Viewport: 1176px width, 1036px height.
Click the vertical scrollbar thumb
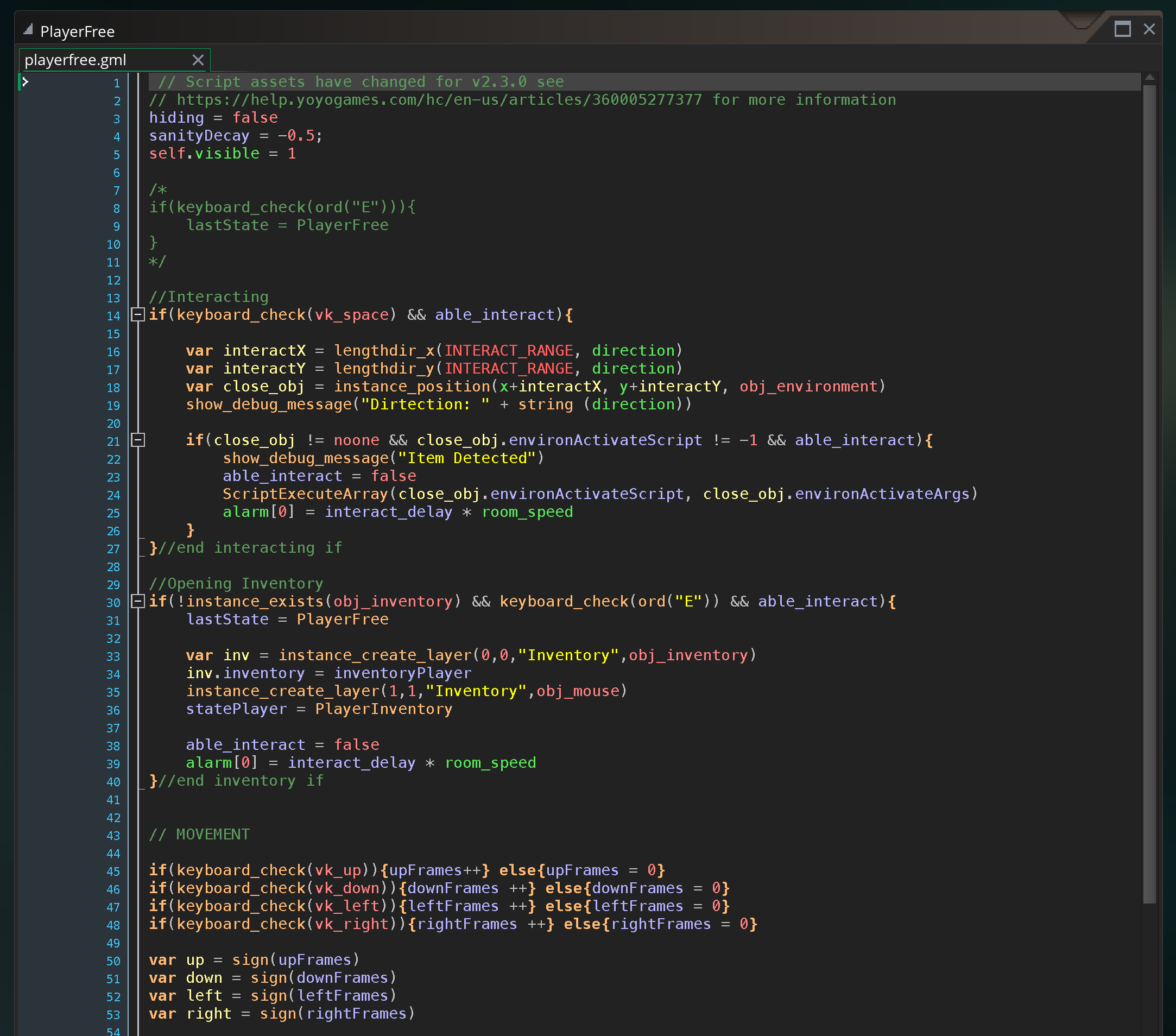pyautogui.click(x=1149, y=495)
